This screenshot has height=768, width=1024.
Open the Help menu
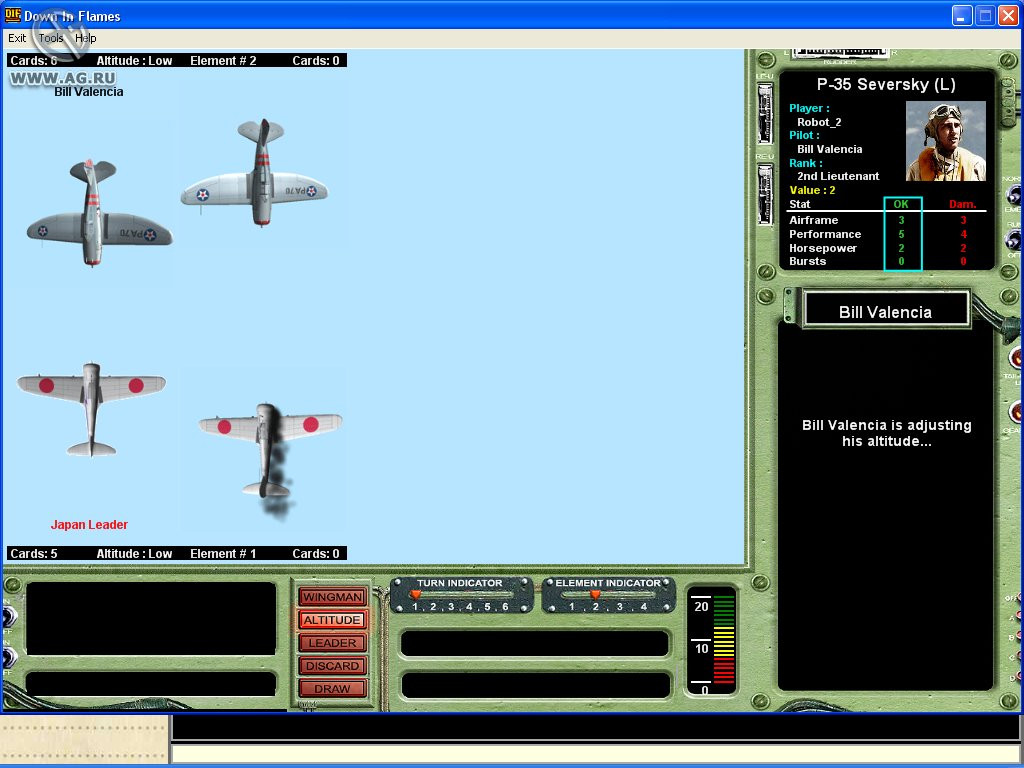click(86, 38)
